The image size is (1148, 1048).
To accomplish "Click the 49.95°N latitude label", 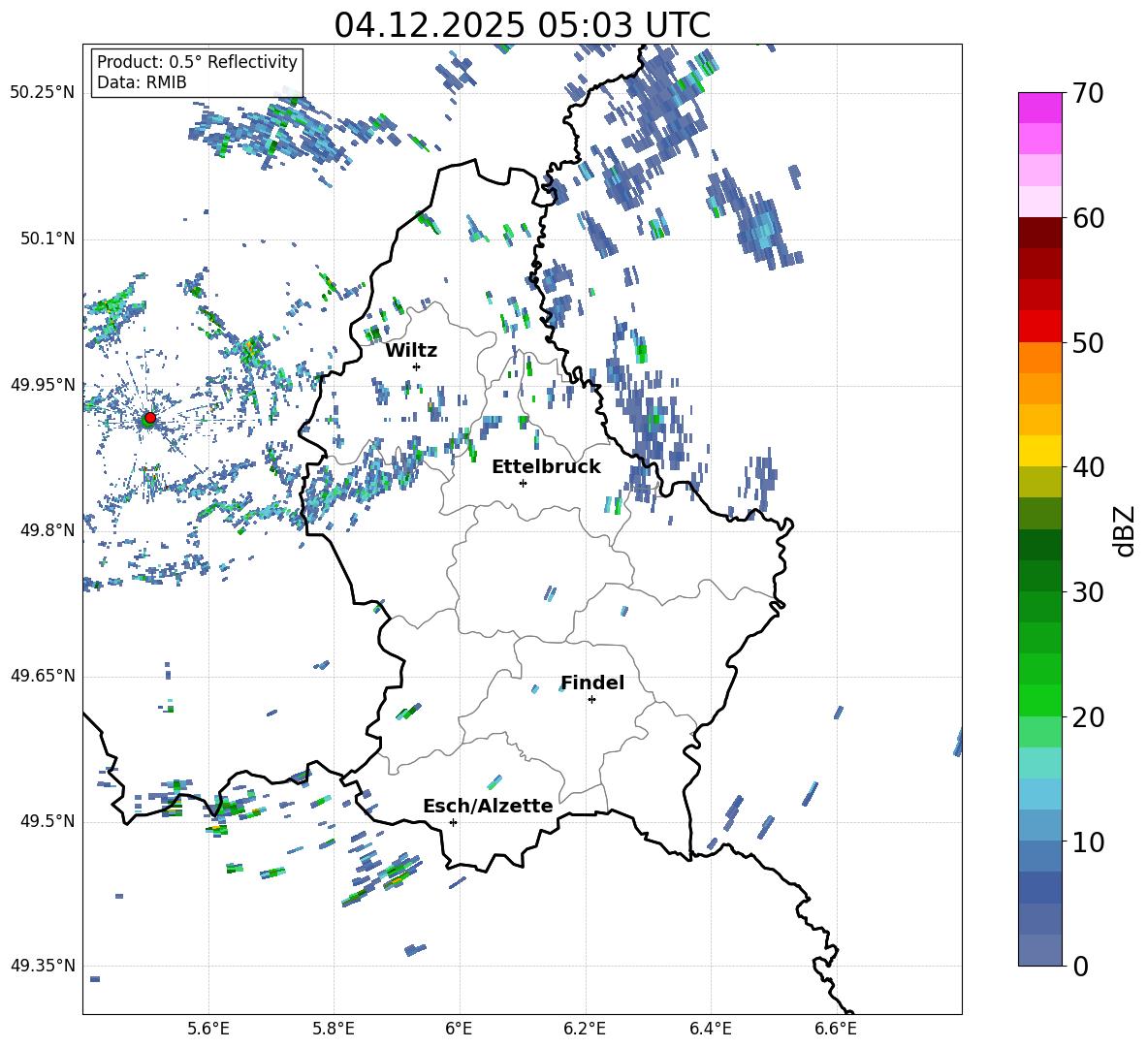I will [x=43, y=385].
